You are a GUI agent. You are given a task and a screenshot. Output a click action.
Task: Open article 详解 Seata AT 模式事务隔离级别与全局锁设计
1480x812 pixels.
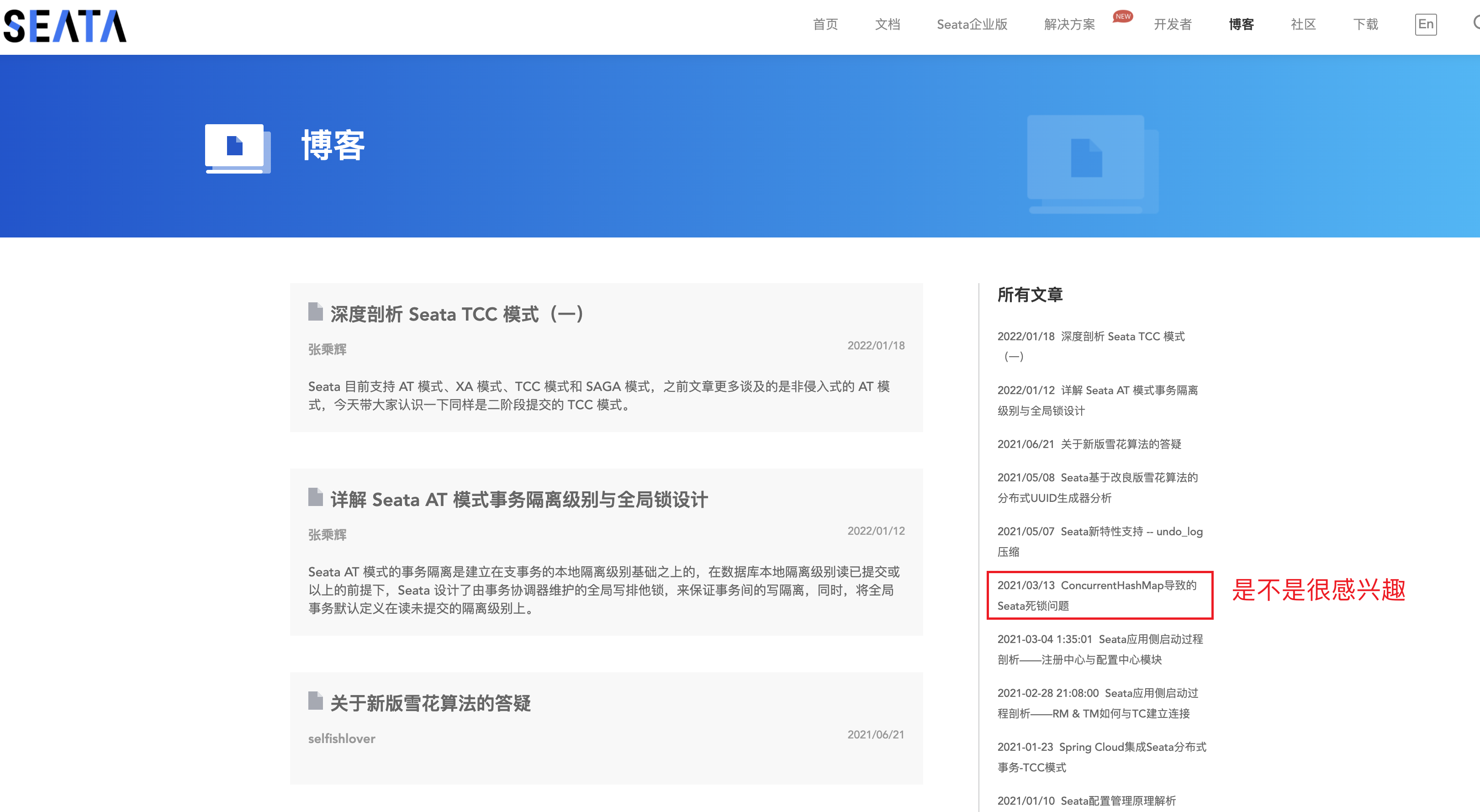[x=519, y=499]
